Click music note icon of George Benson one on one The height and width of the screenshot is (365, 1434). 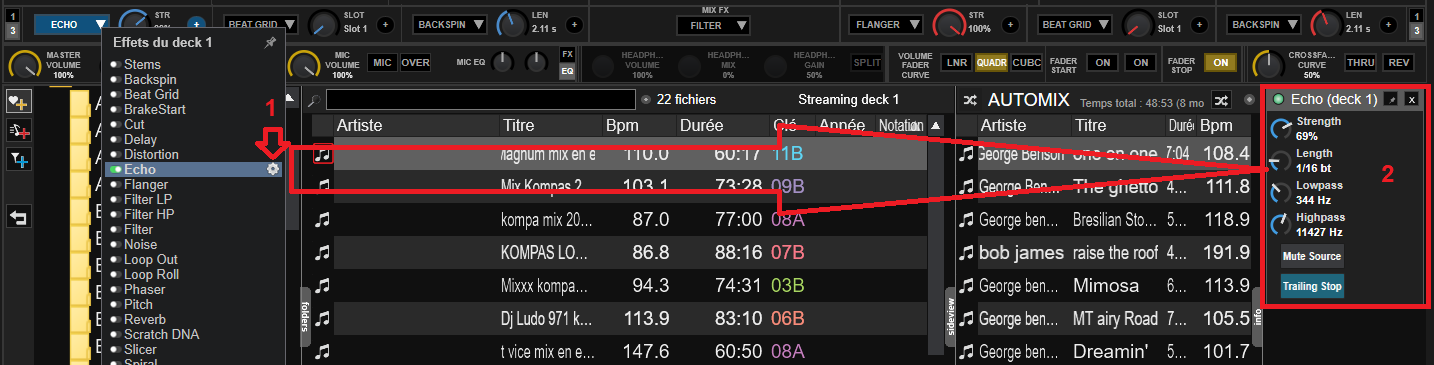(966, 154)
